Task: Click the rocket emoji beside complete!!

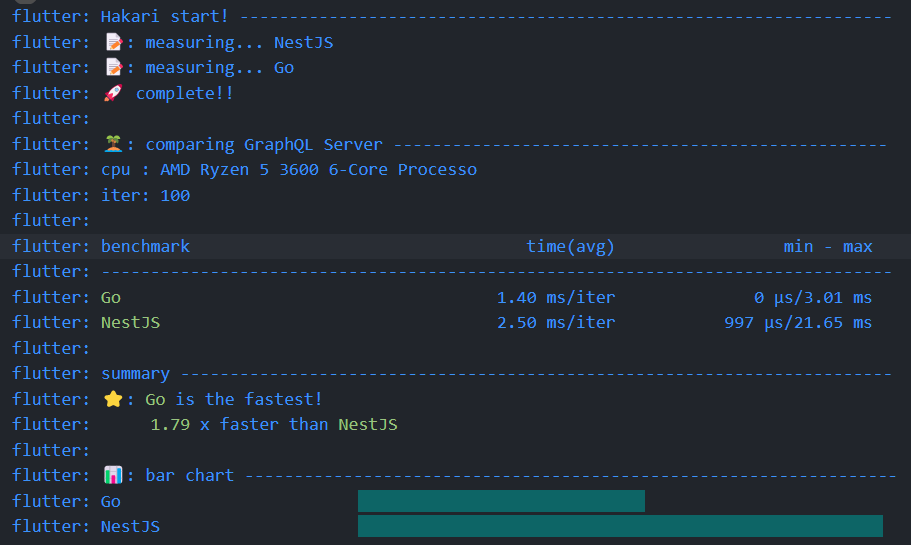Action: click(113, 93)
